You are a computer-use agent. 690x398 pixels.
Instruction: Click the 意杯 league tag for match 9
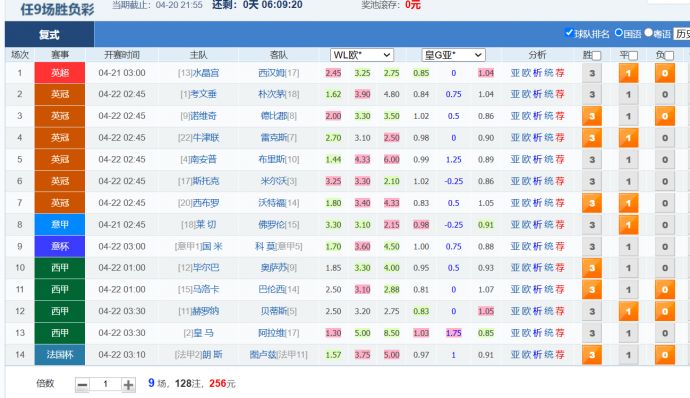click(x=60, y=247)
